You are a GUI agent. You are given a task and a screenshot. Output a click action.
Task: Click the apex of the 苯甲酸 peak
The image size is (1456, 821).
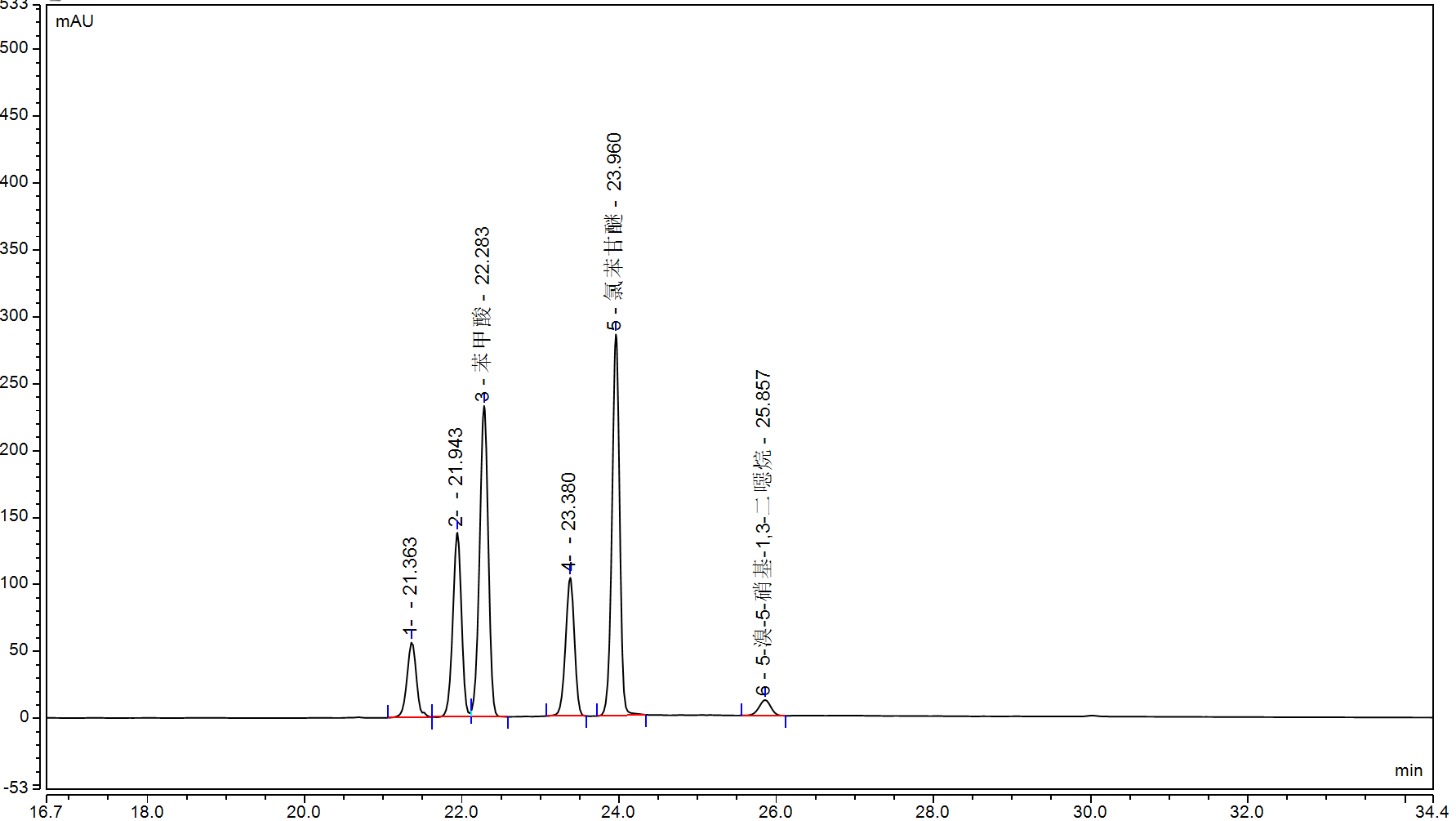(484, 406)
